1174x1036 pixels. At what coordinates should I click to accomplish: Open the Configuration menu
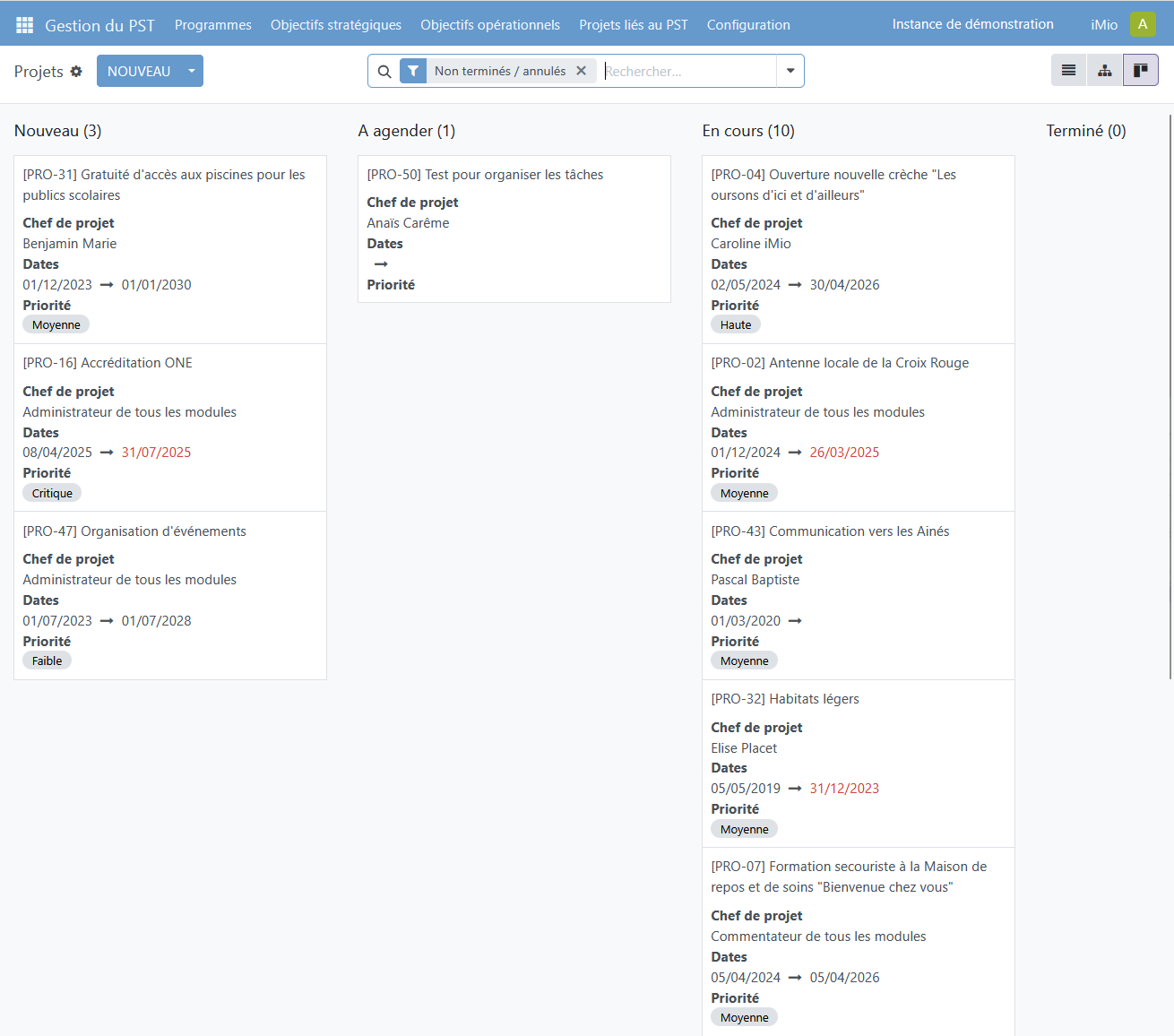coord(748,25)
